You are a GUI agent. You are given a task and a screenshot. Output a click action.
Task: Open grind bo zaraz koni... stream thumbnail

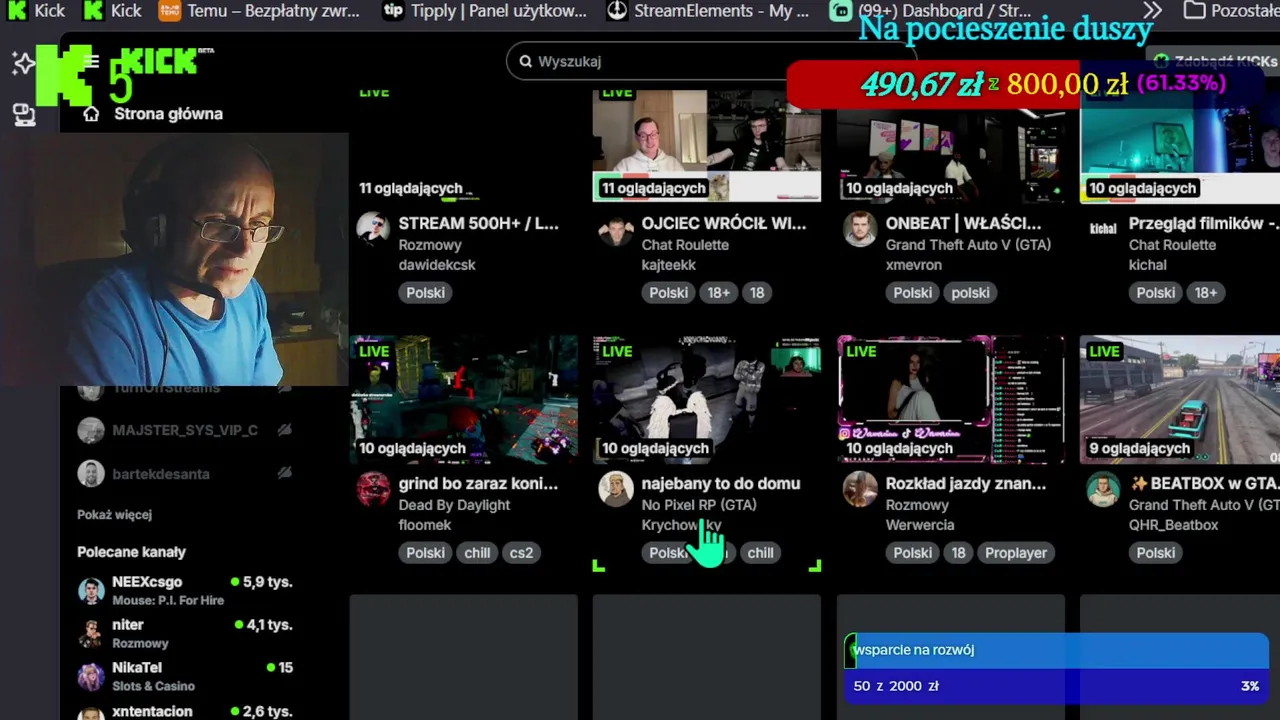pyautogui.click(x=464, y=400)
